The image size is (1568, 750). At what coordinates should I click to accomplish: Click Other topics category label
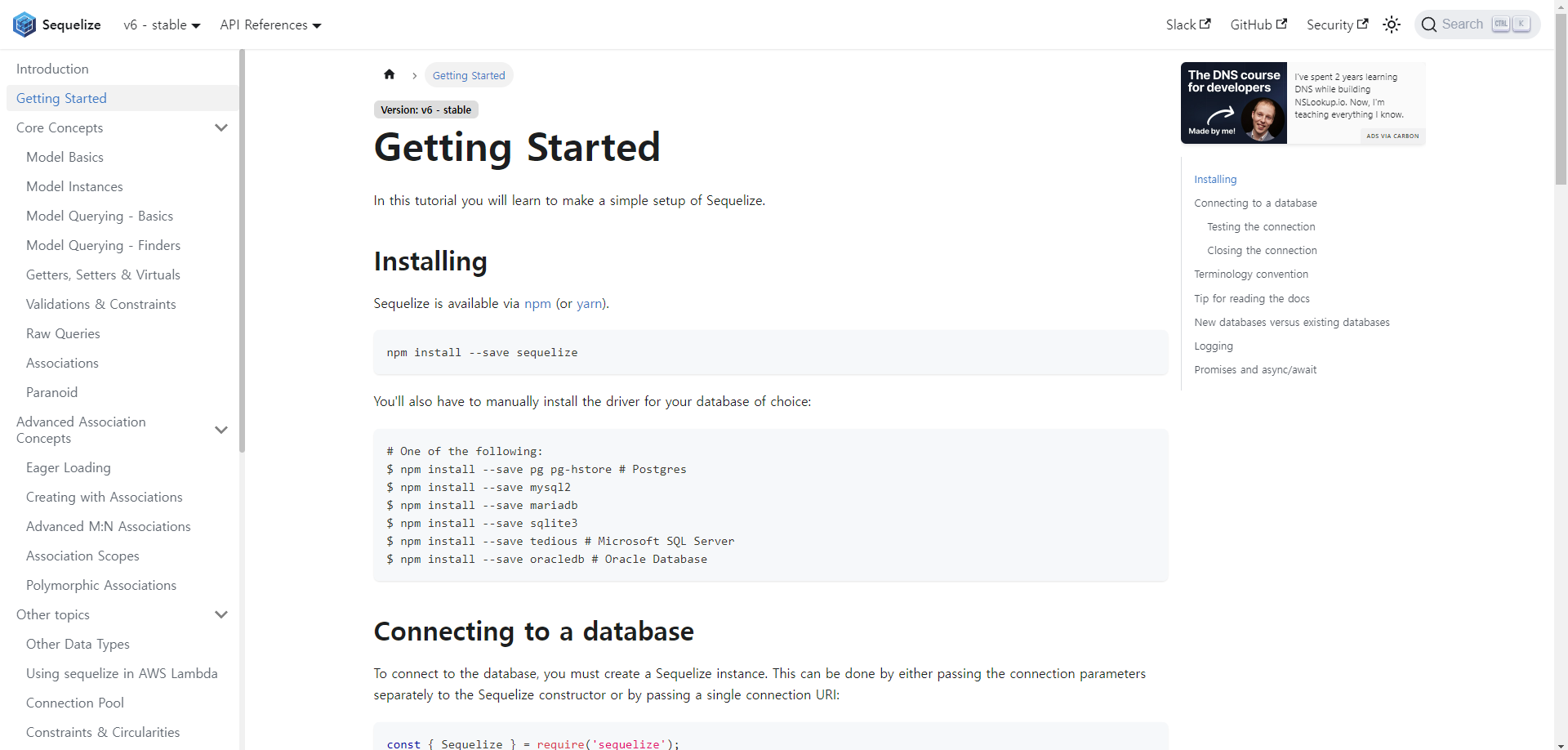coord(53,614)
